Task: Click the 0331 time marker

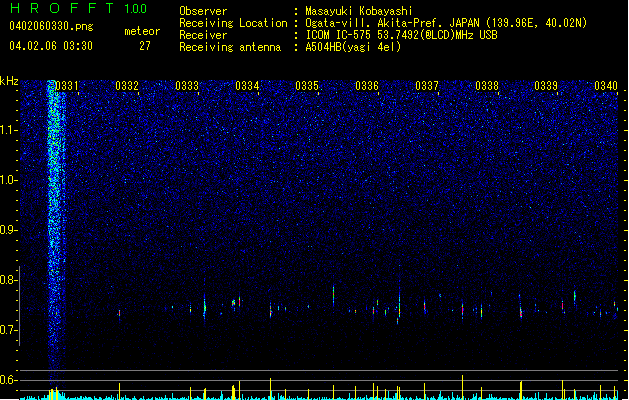Action: coord(67,86)
